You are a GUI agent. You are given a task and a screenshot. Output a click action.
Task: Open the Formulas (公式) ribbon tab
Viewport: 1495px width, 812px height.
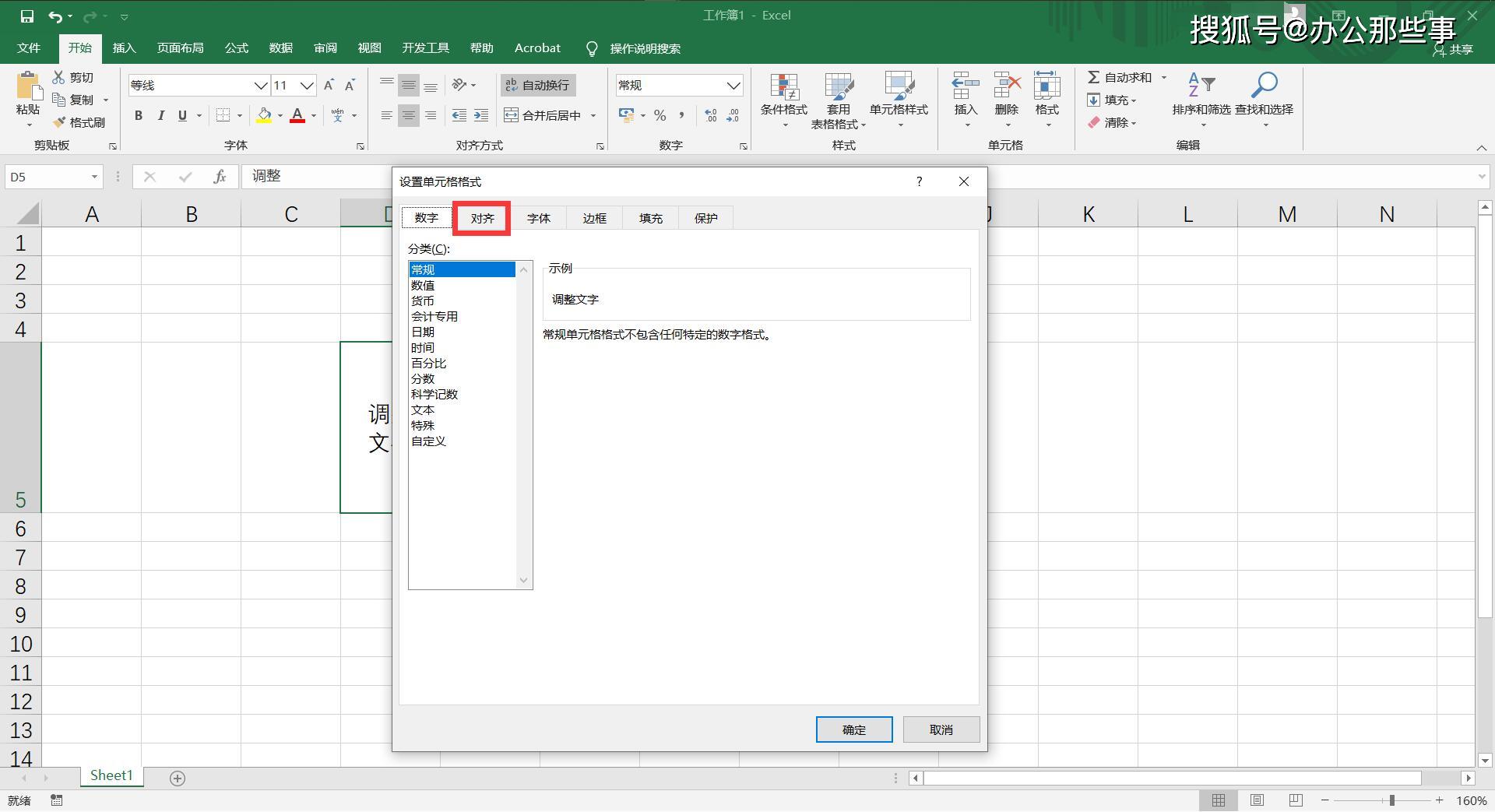click(x=236, y=48)
